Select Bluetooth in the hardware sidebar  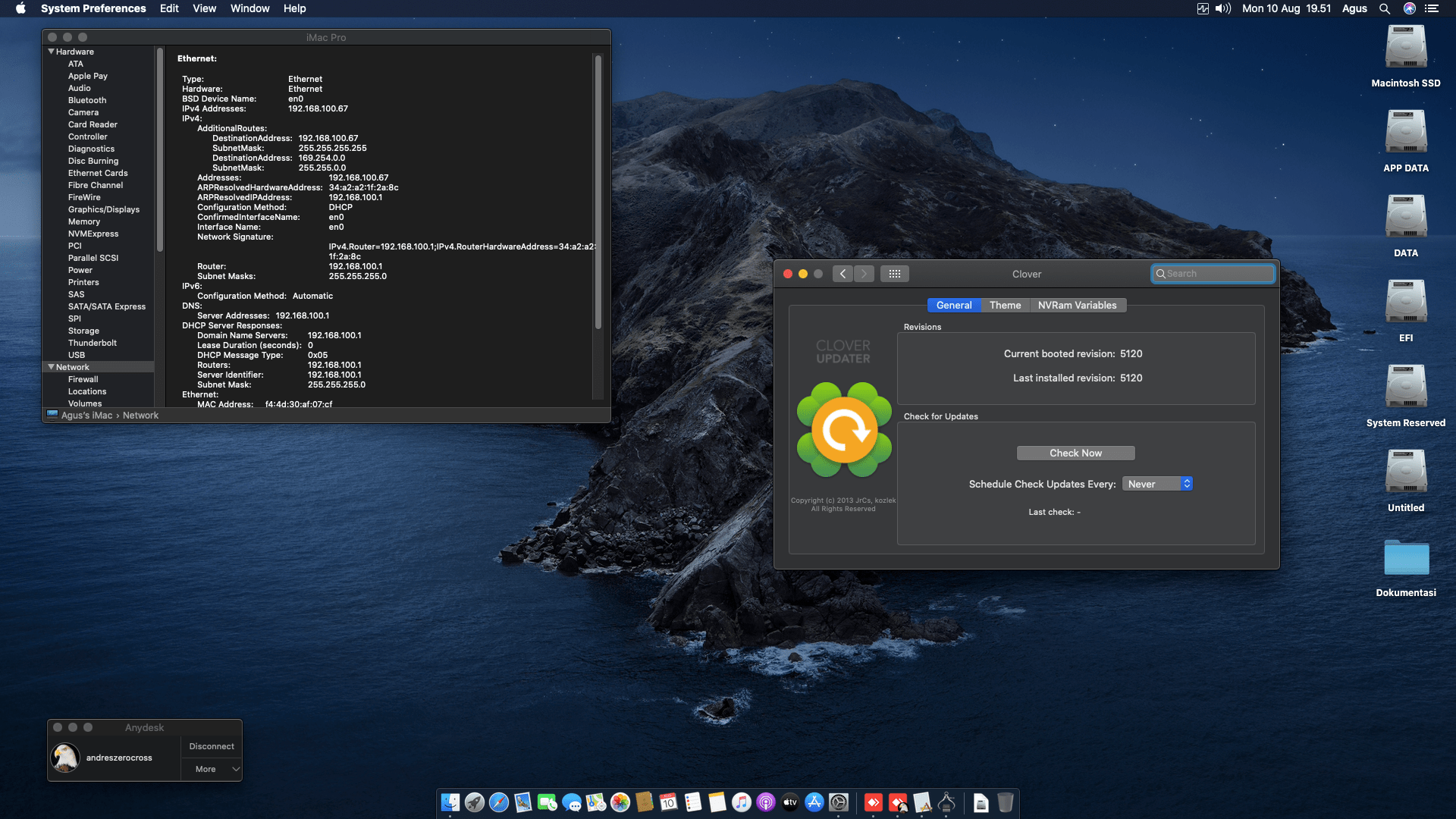click(87, 100)
